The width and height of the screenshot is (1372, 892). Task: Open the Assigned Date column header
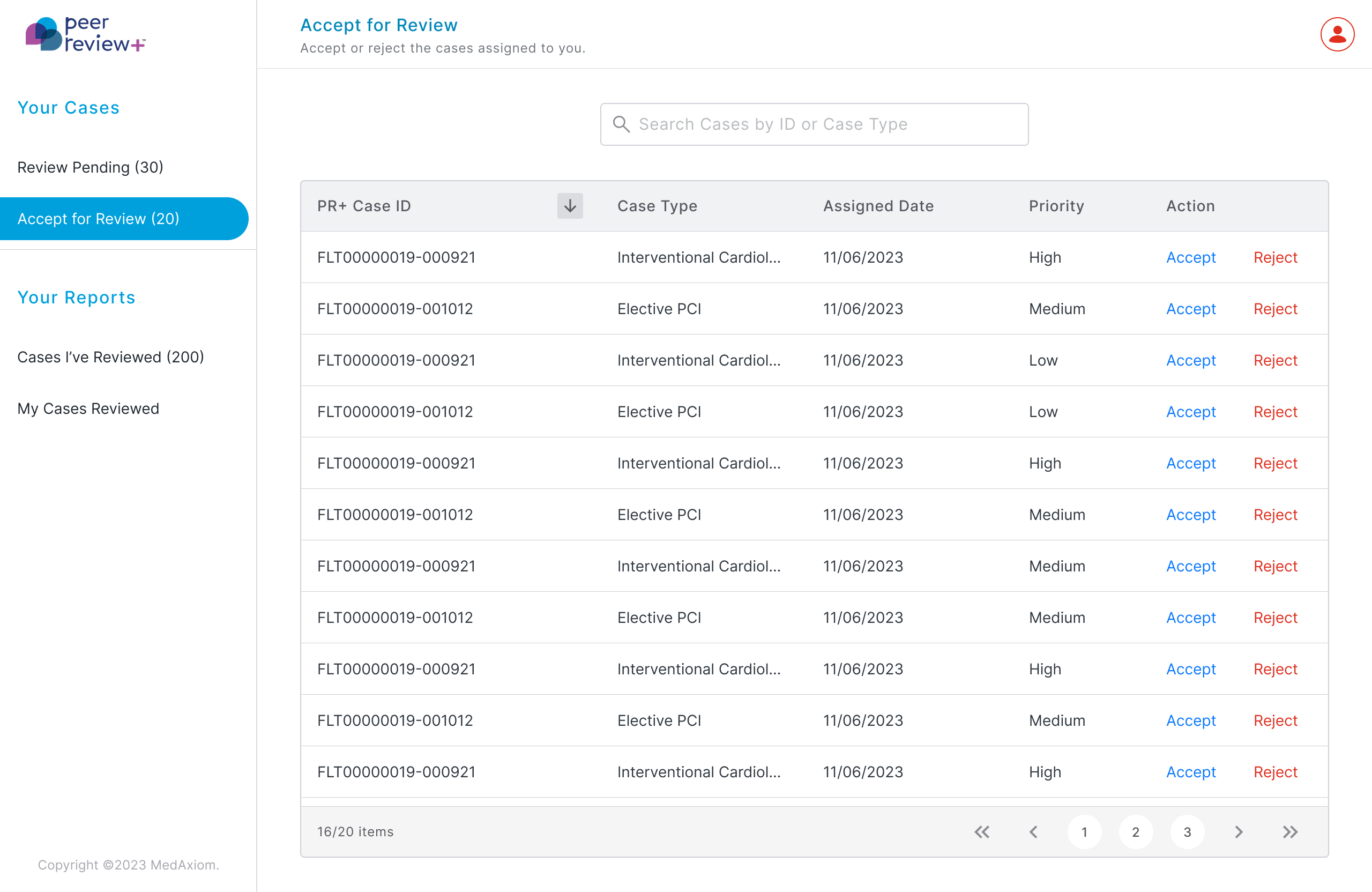[x=878, y=206]
